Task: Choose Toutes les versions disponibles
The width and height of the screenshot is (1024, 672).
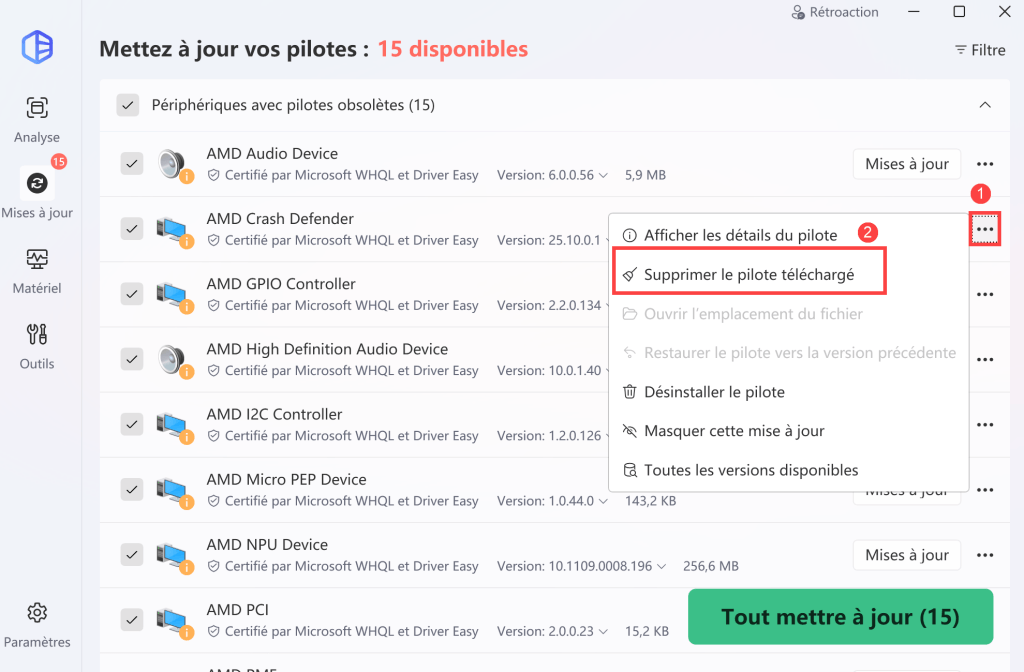Action: 788,470
